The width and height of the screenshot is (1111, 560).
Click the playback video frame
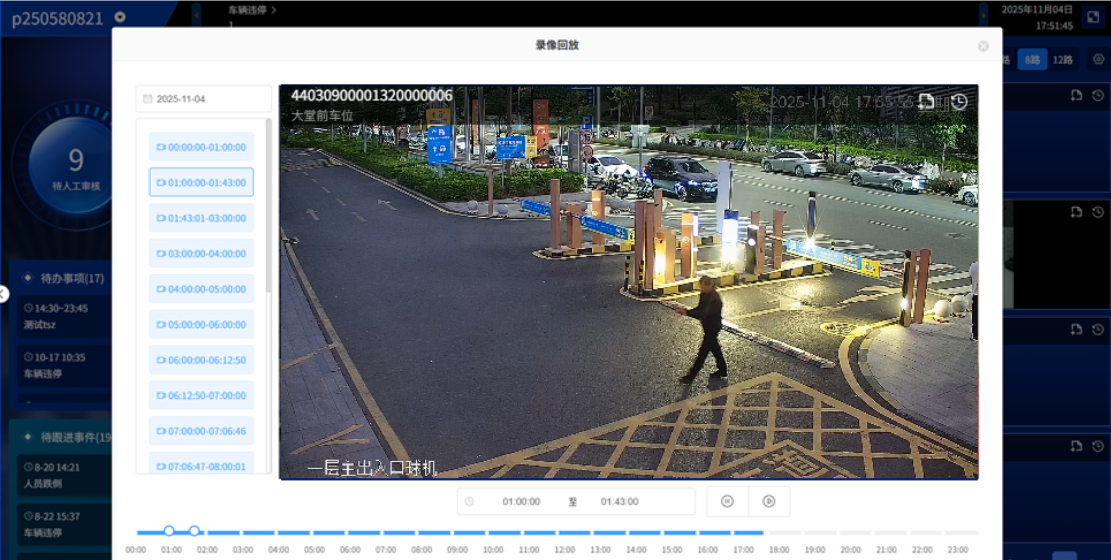[x=628, y=282]
